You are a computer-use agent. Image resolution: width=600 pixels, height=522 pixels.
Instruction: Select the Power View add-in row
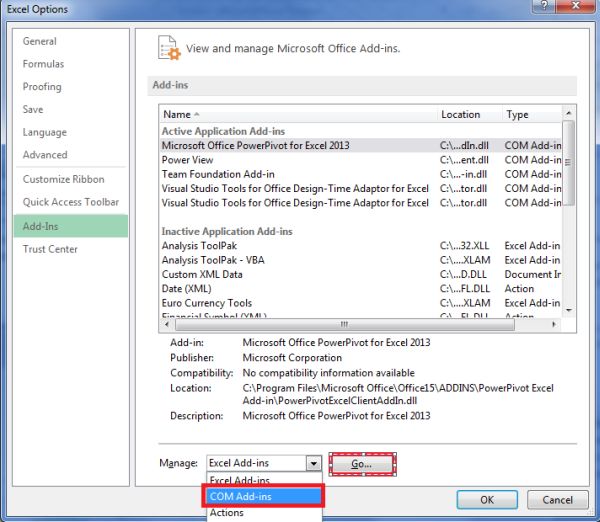click(x=361, y=160)
